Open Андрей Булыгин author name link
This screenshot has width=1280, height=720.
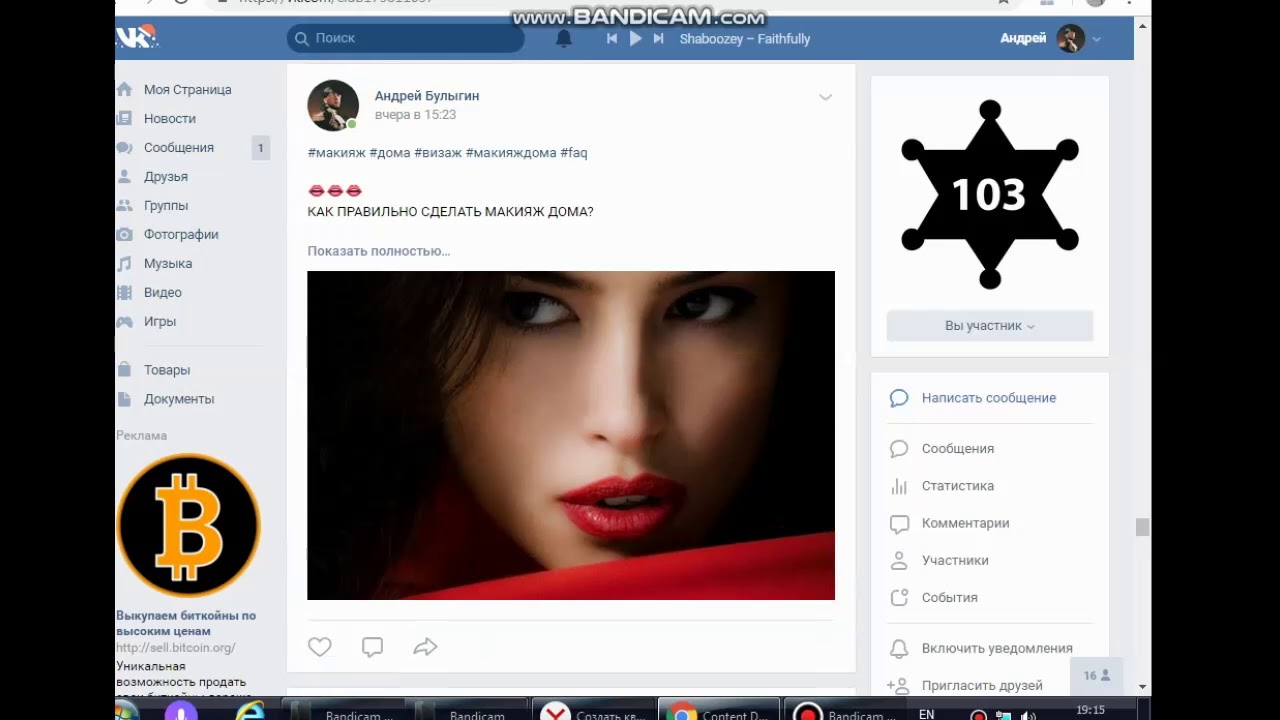tap(427, 96)
